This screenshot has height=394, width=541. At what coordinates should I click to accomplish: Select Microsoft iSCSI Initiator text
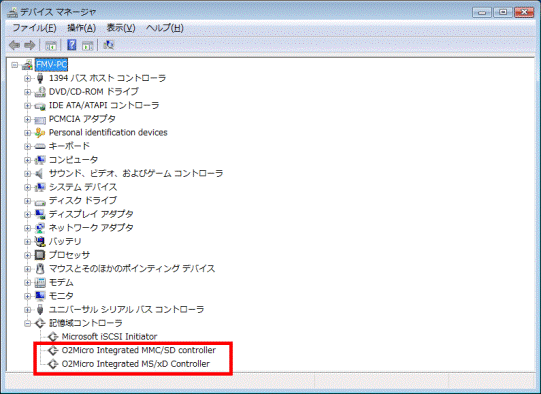tap(109, 336)
